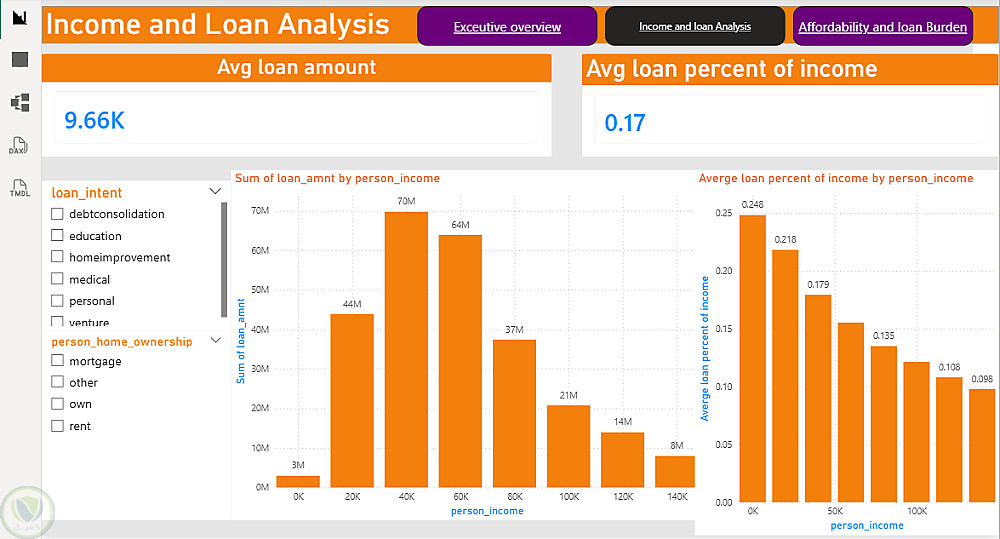Viewport: 1000px width, 539px height.
Task: Switch to Table view icon
Action: point(20,59)
